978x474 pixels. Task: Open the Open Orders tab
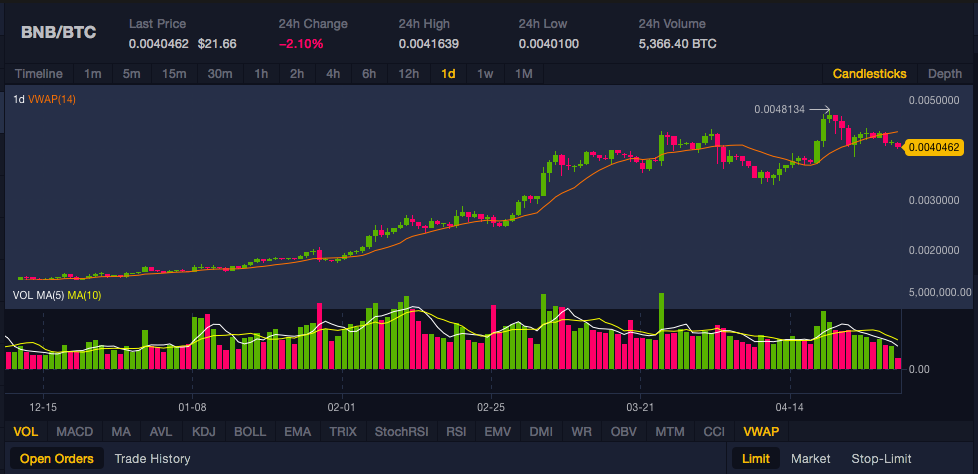point(57,458)
